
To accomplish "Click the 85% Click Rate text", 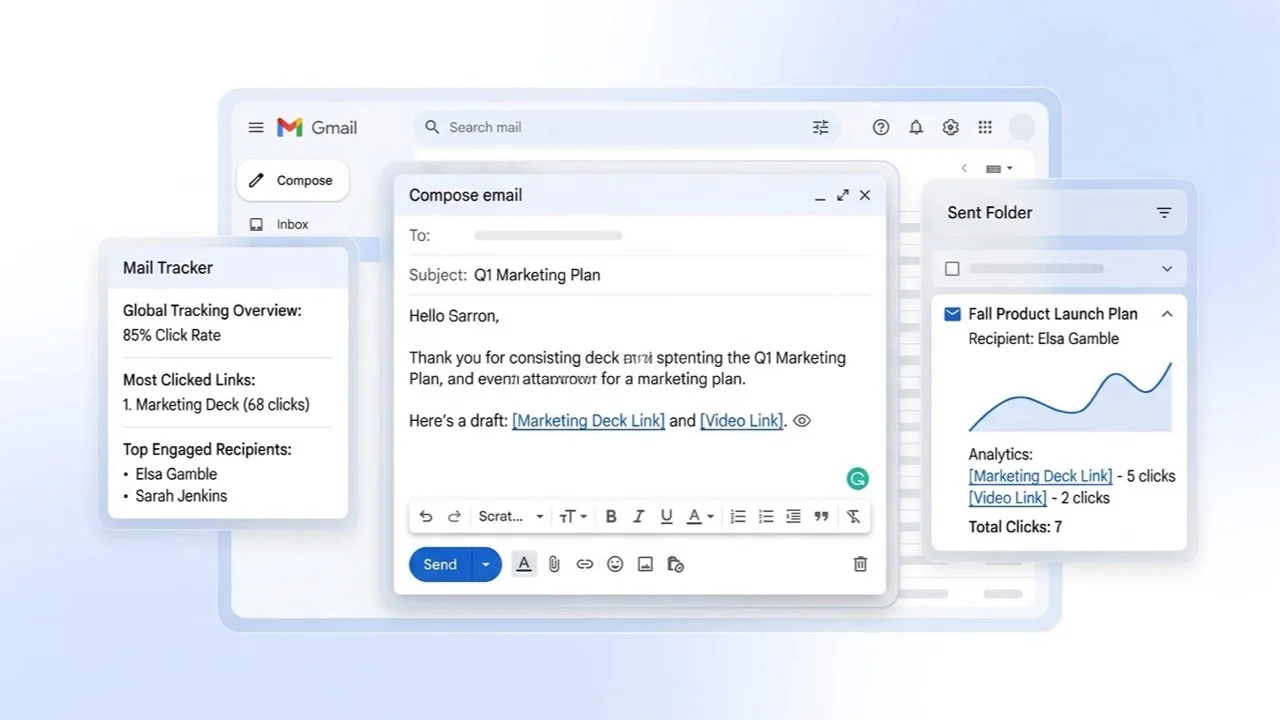I will tap(172, 335).
